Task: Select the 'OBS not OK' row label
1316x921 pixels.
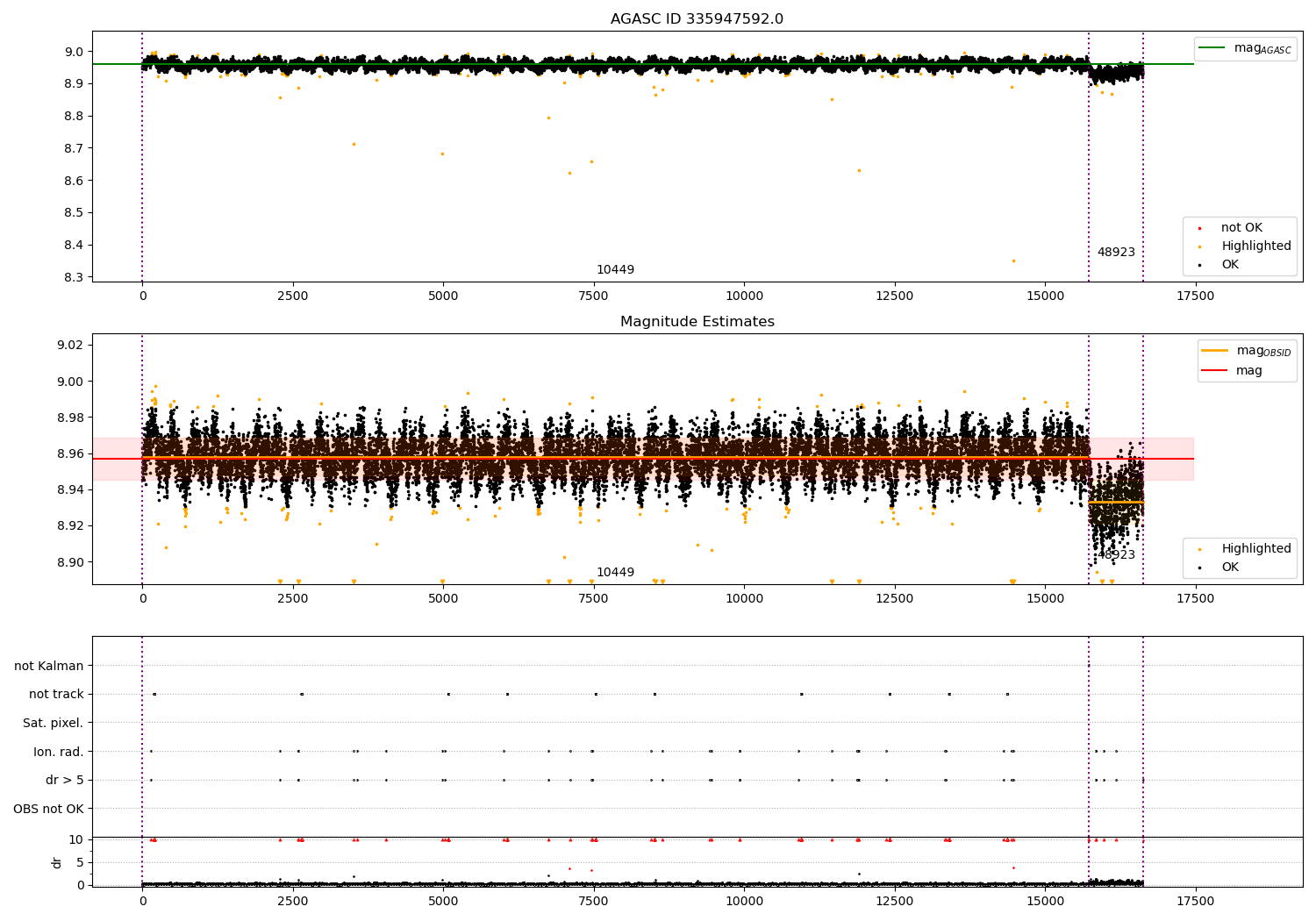Action: point(48,809)
